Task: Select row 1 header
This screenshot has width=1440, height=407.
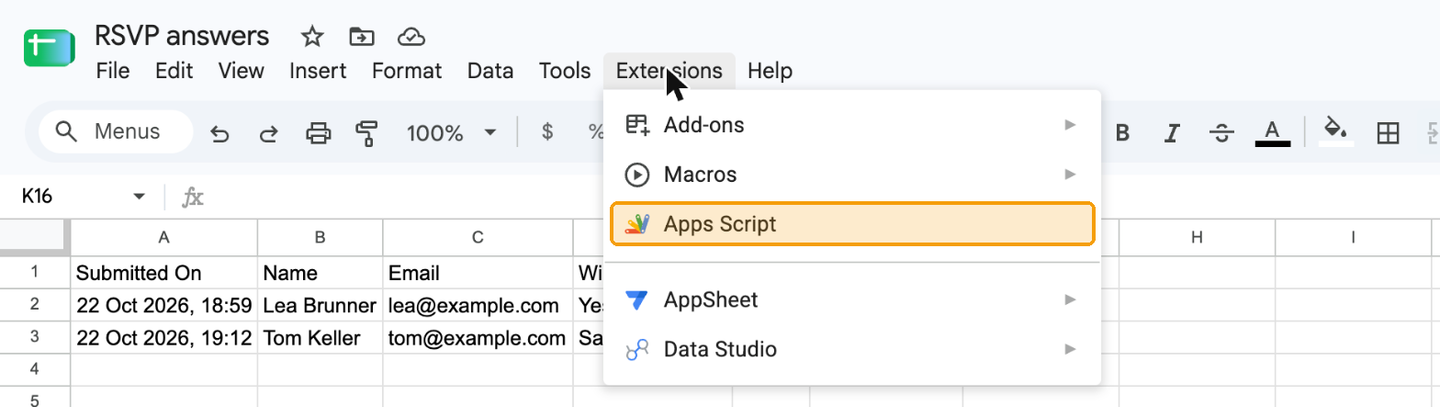Action: coord(35,272)
